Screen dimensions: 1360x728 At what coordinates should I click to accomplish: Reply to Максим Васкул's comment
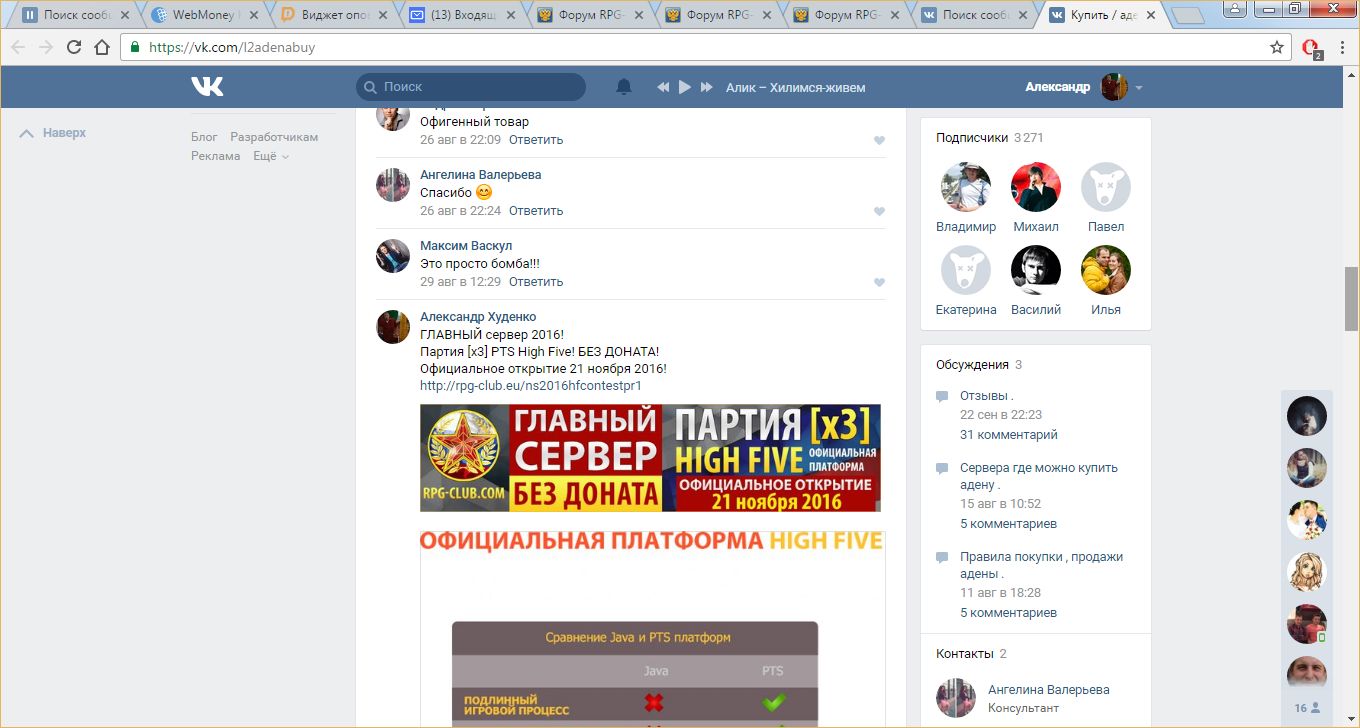[x=536, y=282]
